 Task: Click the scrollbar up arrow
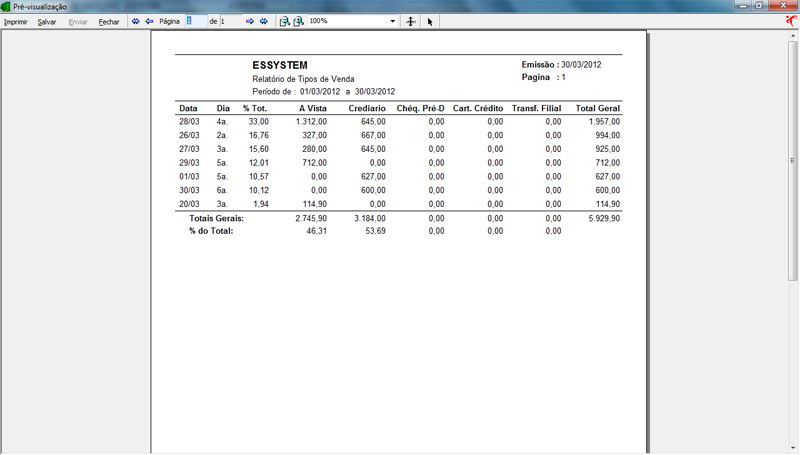pos(793,36)
